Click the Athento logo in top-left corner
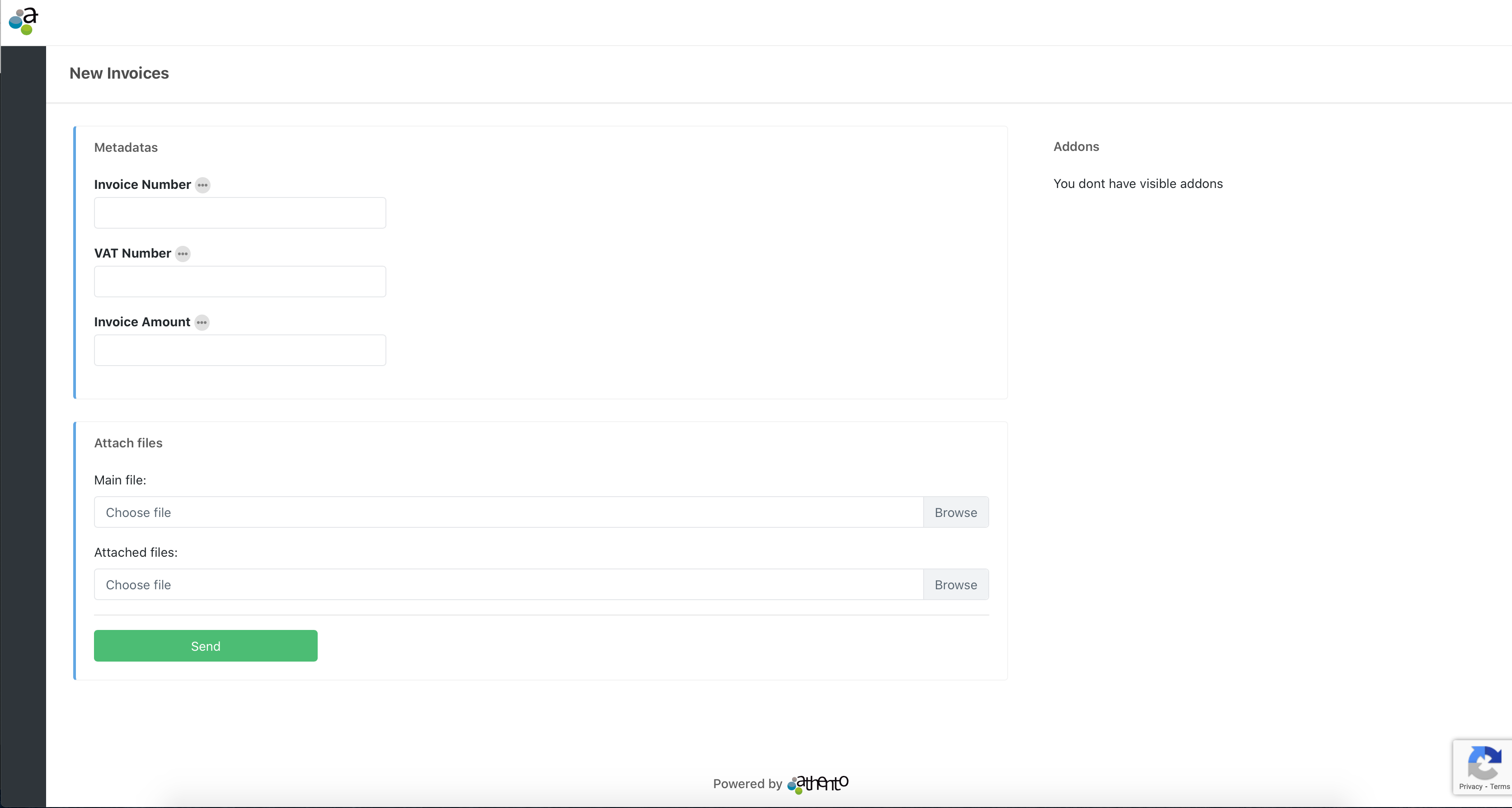The height and width of the screenshot is (808, 1512). click(23, 21)
